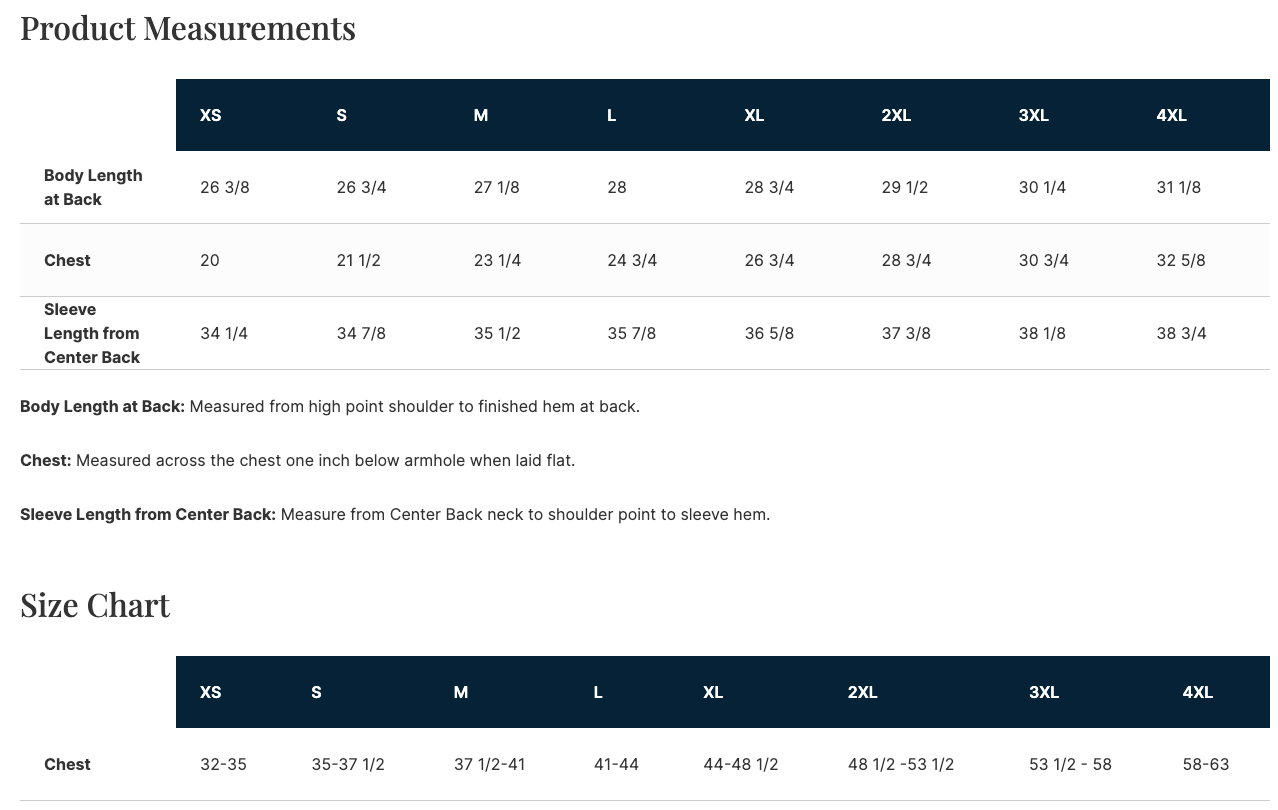Click Chest row label in Product Measurements table
This screenshot has width=1278, height=810.
tap(67, 260)
